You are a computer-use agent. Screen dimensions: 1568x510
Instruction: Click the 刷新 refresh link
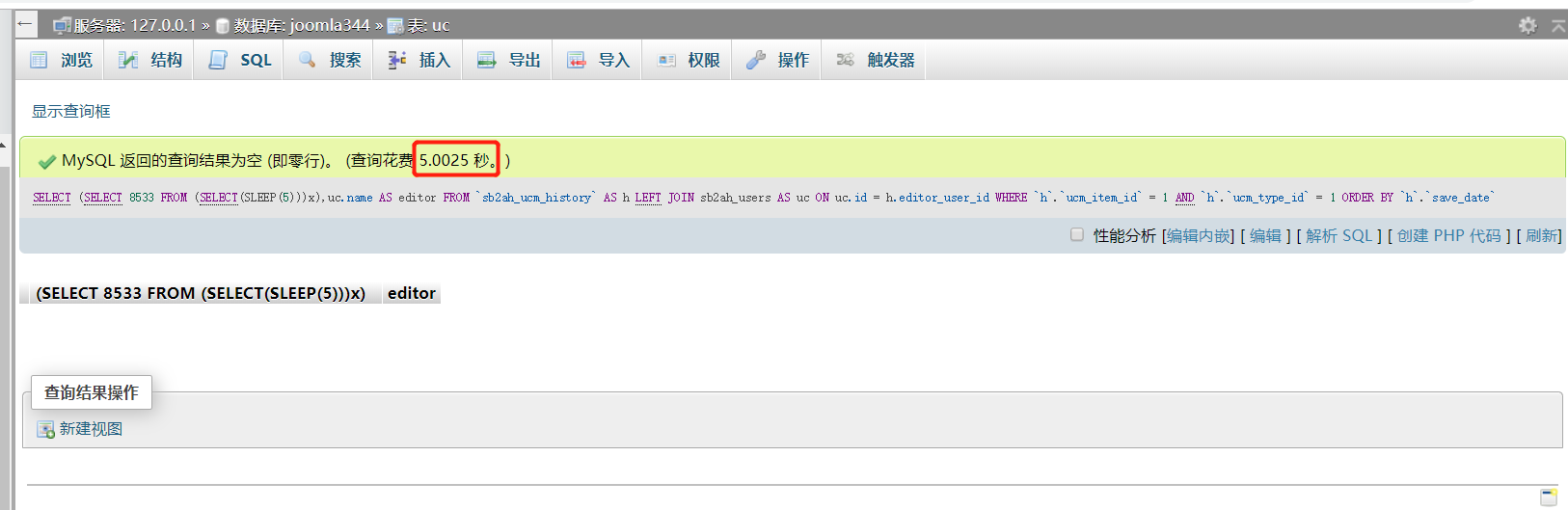tap(1541, 235)
